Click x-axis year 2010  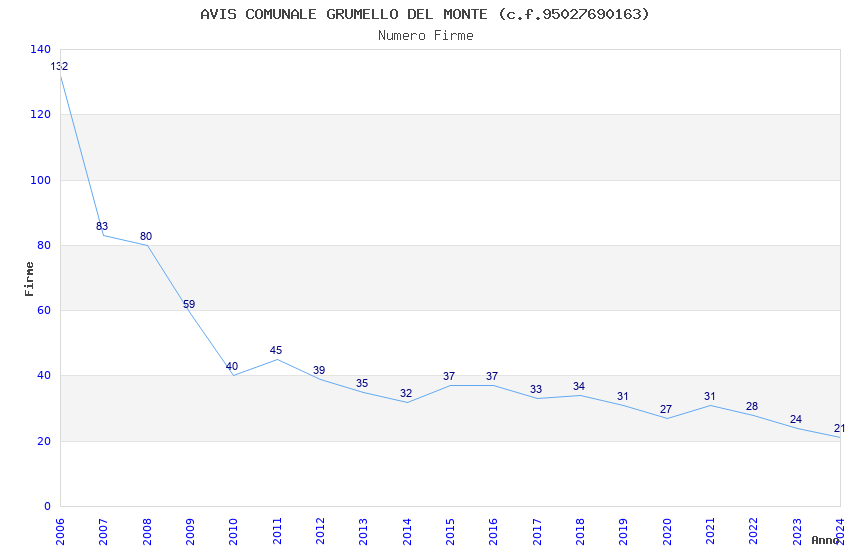click(x=233, y=531)
